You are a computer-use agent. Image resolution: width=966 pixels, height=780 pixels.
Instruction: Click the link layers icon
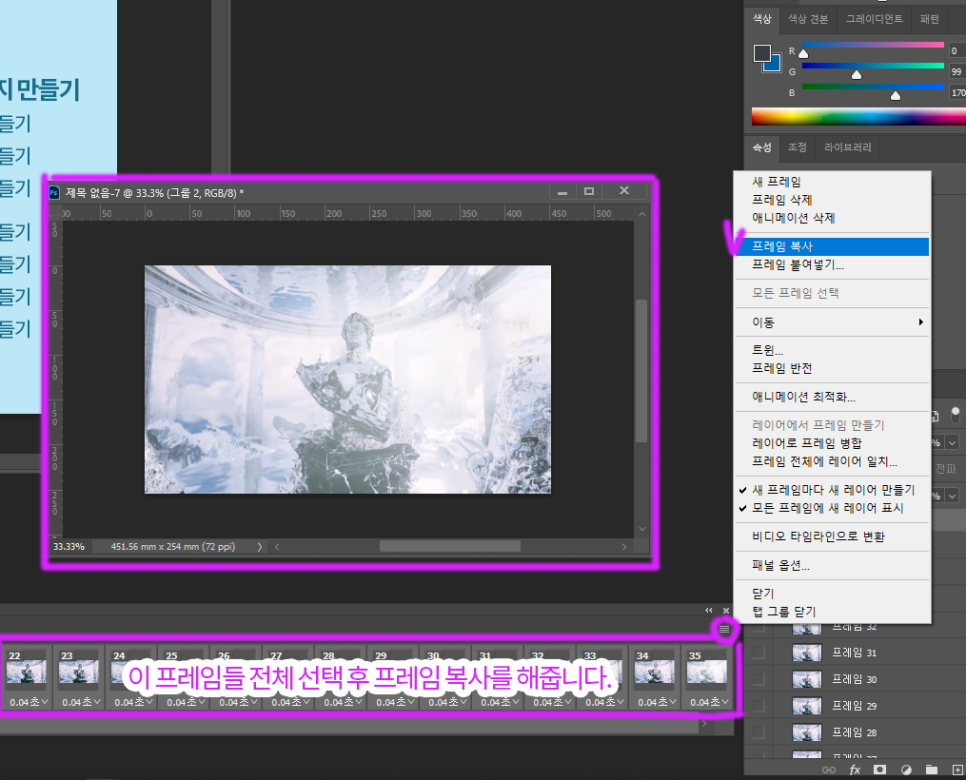click(829, 770)
